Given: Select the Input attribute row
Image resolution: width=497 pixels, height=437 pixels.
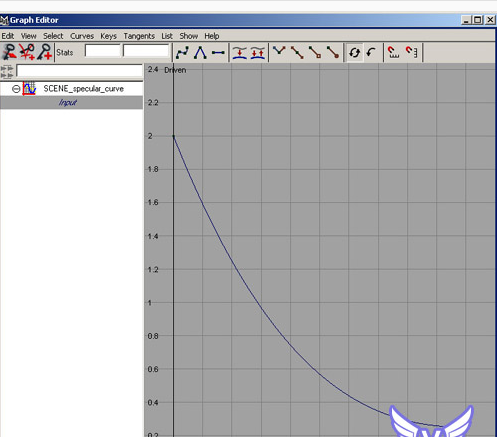Looking at the screenshot, I should coord(71,102).
